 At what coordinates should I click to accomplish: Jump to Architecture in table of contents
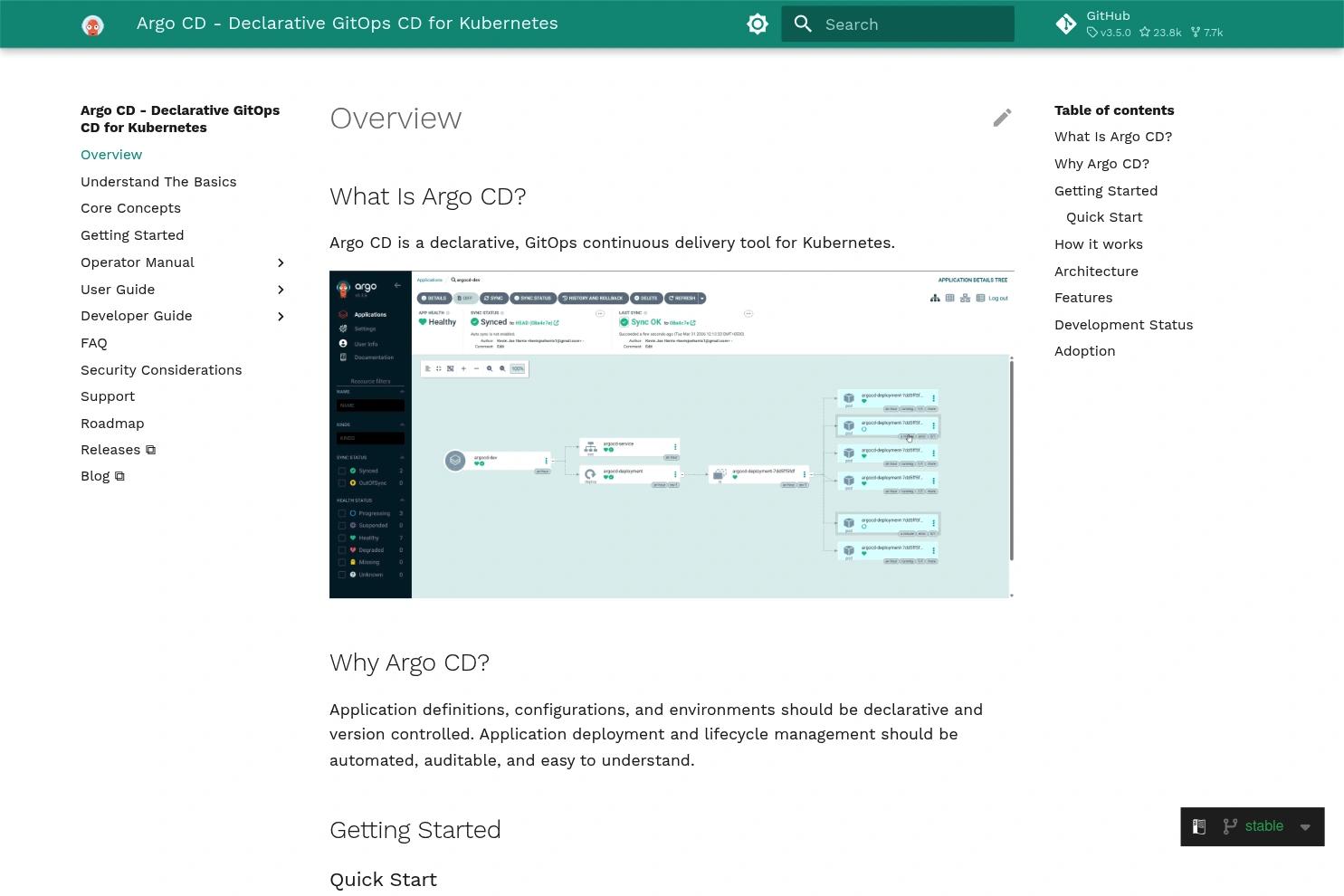1096,272
